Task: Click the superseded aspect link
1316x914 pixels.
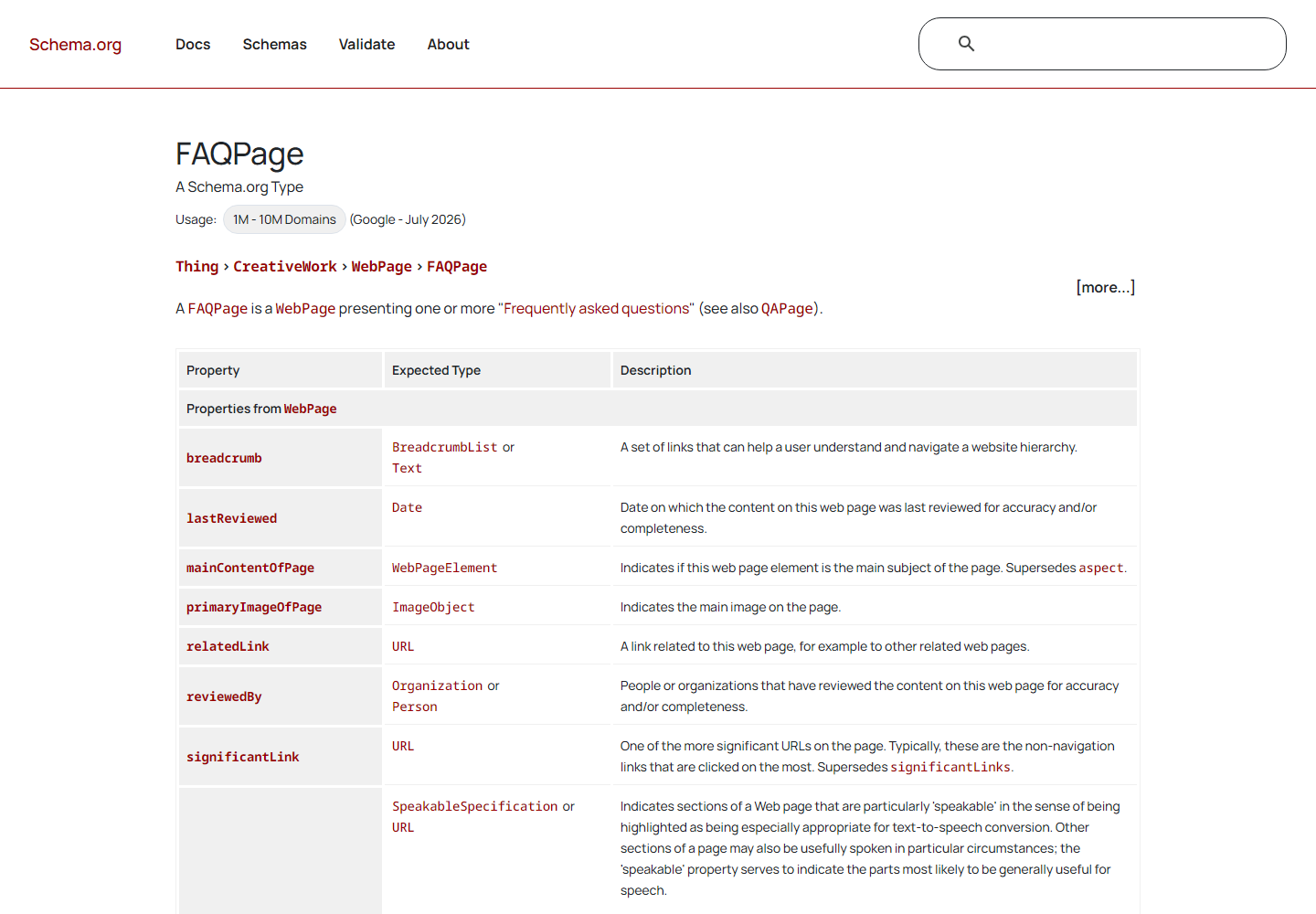Action: click(1100, 568)
